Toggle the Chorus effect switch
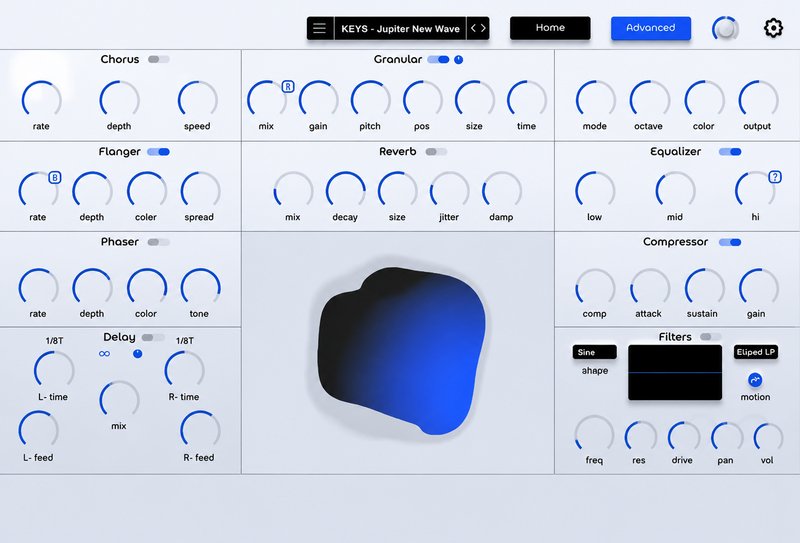 (x=159, y=59)
